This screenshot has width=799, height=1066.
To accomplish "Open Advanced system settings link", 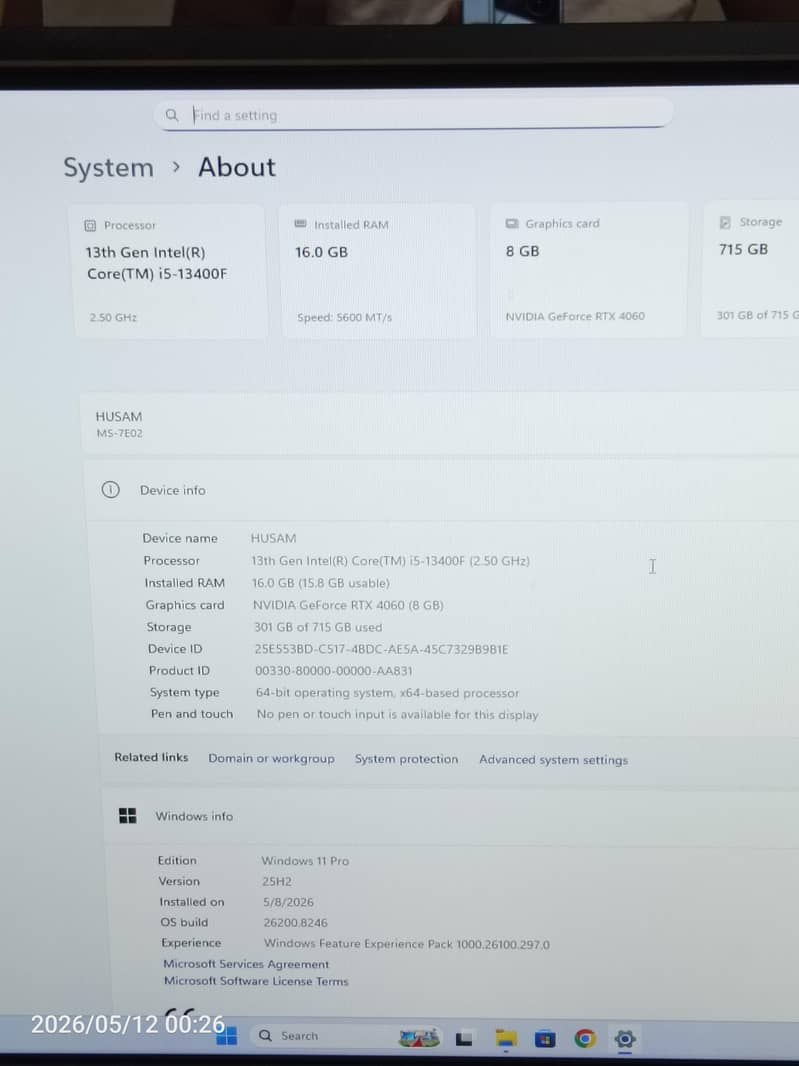I will (554, 759).
